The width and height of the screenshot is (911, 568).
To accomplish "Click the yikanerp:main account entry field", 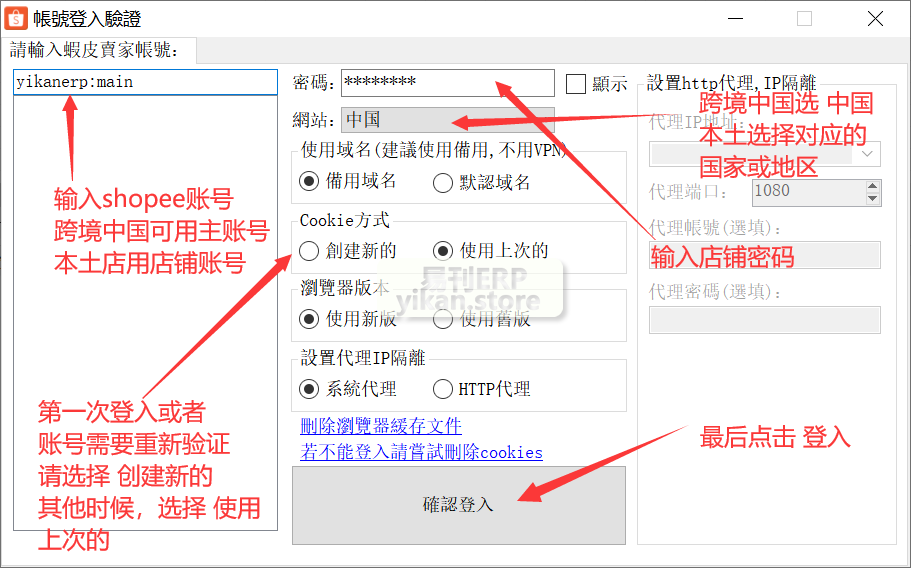I will coord(145,82).
